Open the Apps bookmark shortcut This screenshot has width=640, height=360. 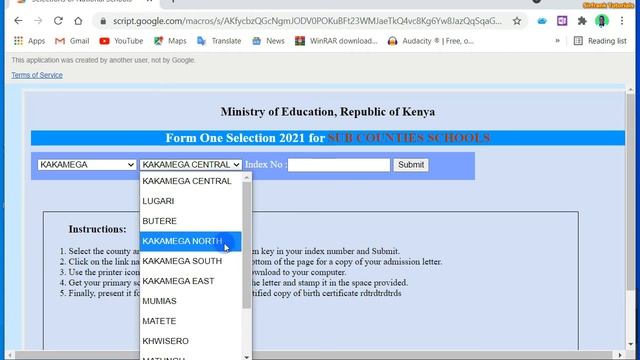[x=29, y=41]
